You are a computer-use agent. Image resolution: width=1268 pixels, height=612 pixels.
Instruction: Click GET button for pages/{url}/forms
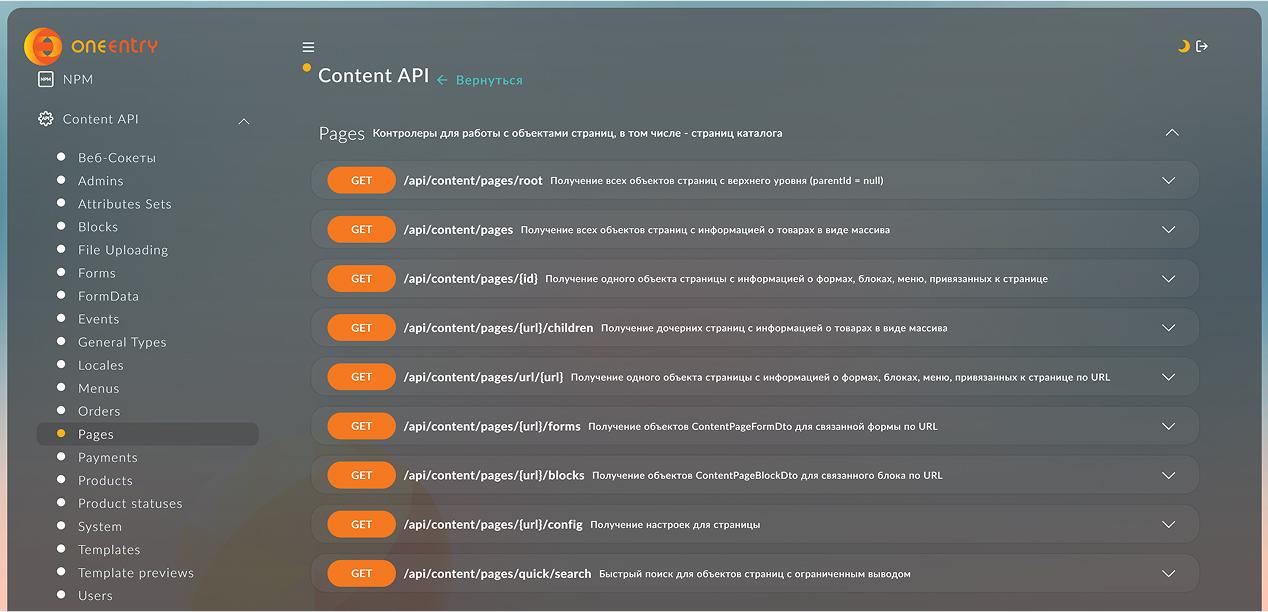[x=361, y=426]
